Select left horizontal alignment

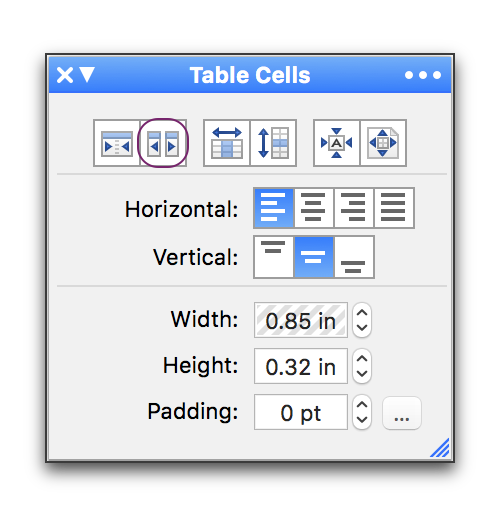click(x=274, y=208)
